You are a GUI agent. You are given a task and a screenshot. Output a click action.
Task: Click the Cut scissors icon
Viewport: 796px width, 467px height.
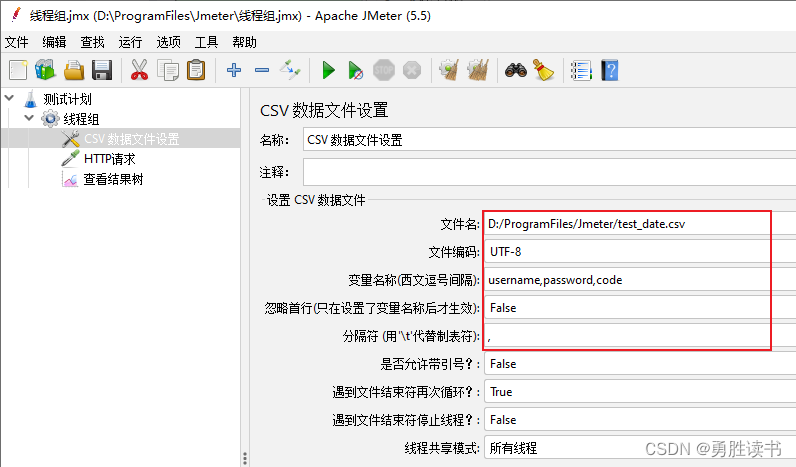[x=139, y=70]
